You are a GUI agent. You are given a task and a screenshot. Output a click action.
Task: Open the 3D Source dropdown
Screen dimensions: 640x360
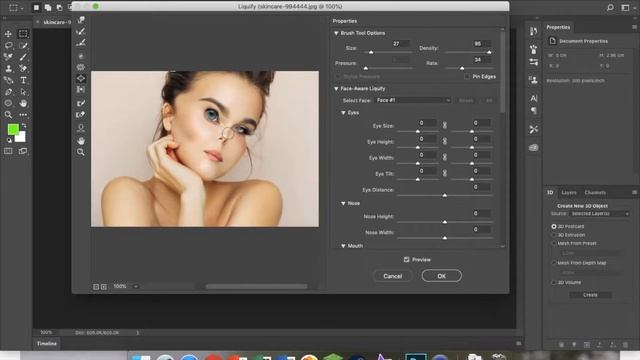coord(599,214)
